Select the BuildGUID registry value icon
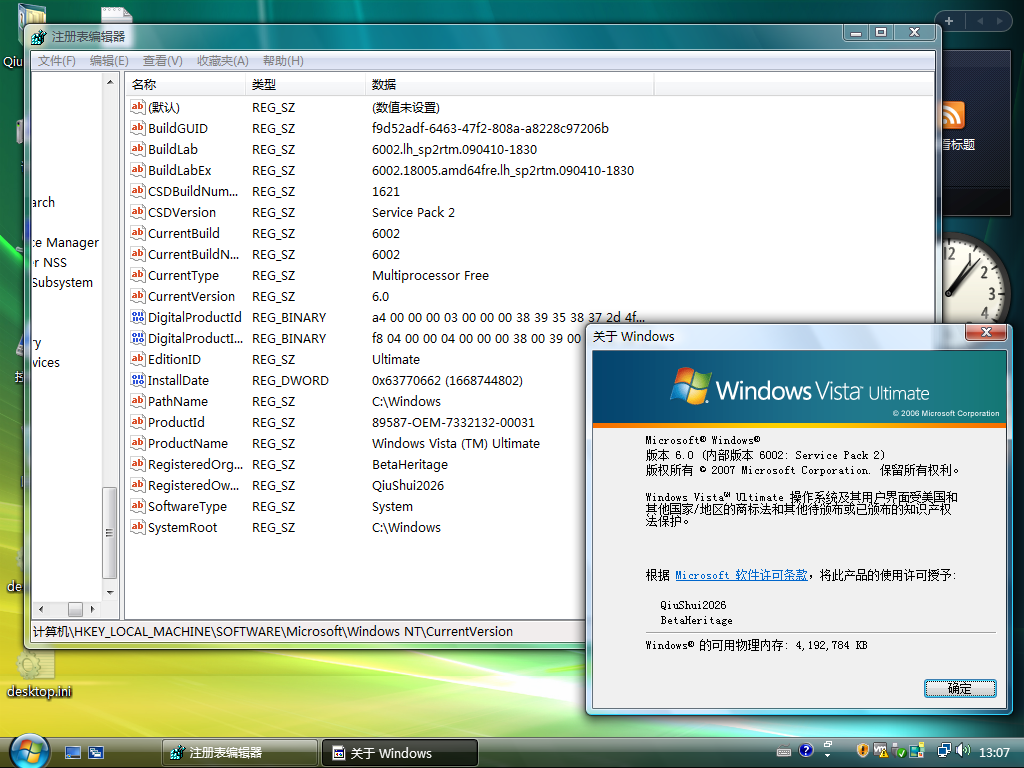 137,128
